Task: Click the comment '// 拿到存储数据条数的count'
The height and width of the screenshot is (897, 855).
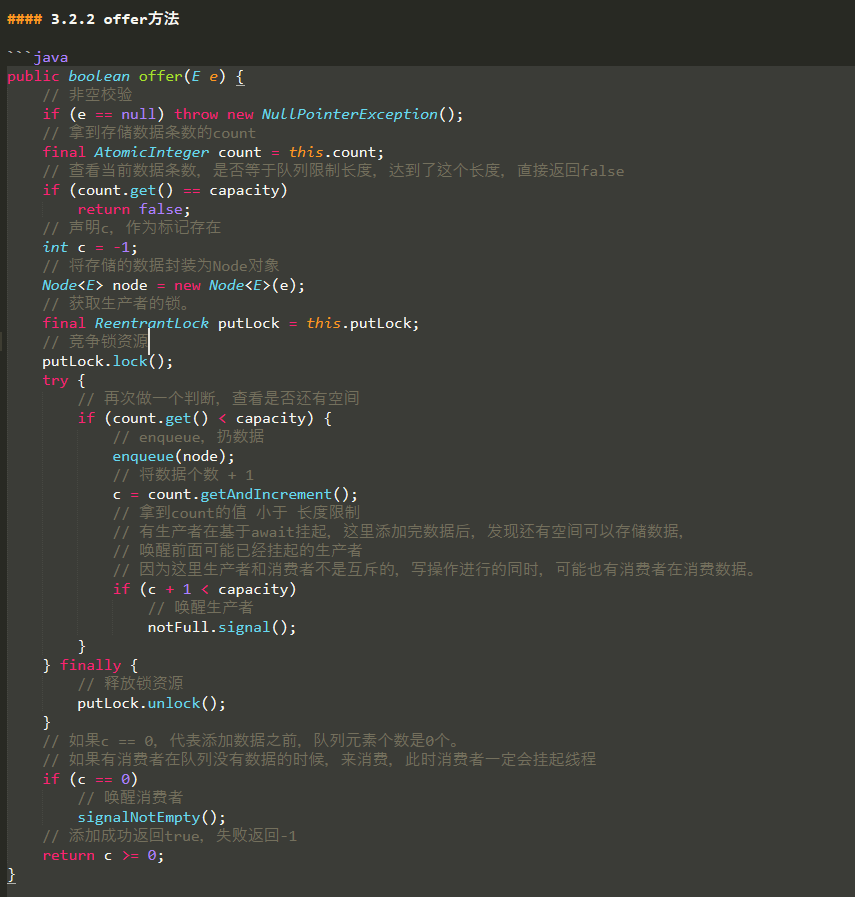Action: tap(149, 133)
